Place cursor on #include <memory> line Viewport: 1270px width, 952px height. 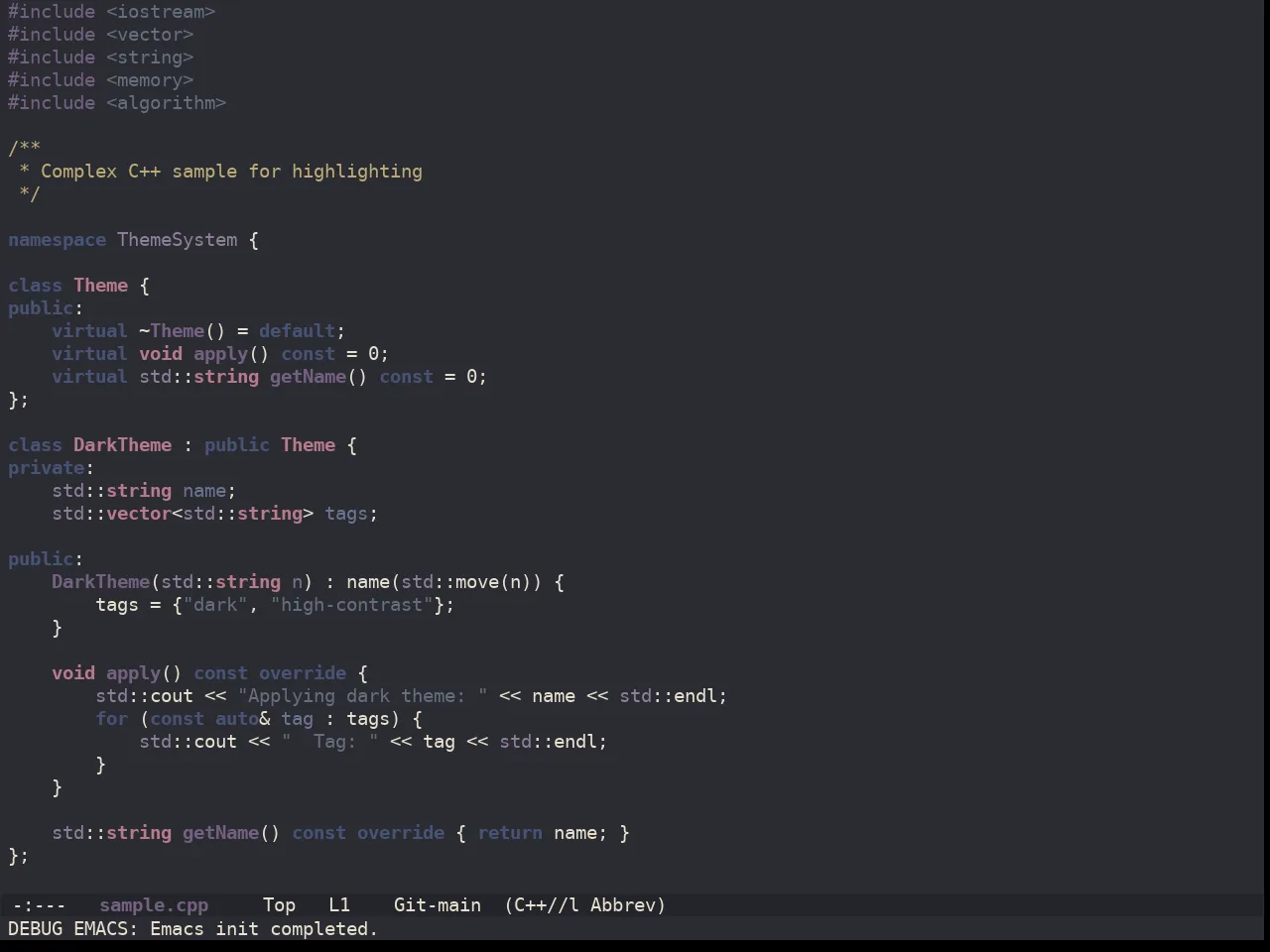point(101,80)
